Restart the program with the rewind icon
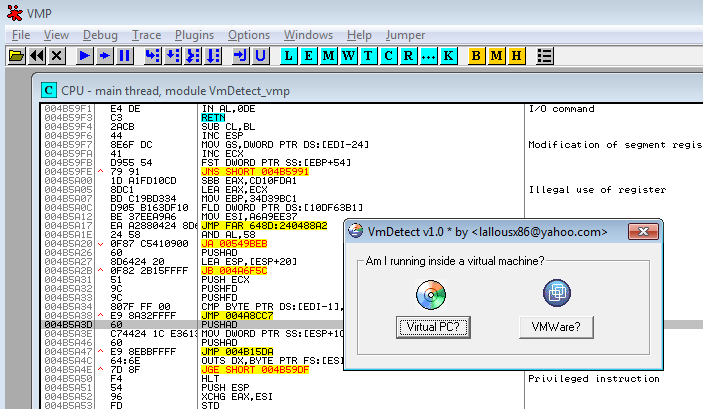Viewport: 703px width, 409px height. click(x=36, y=55)
